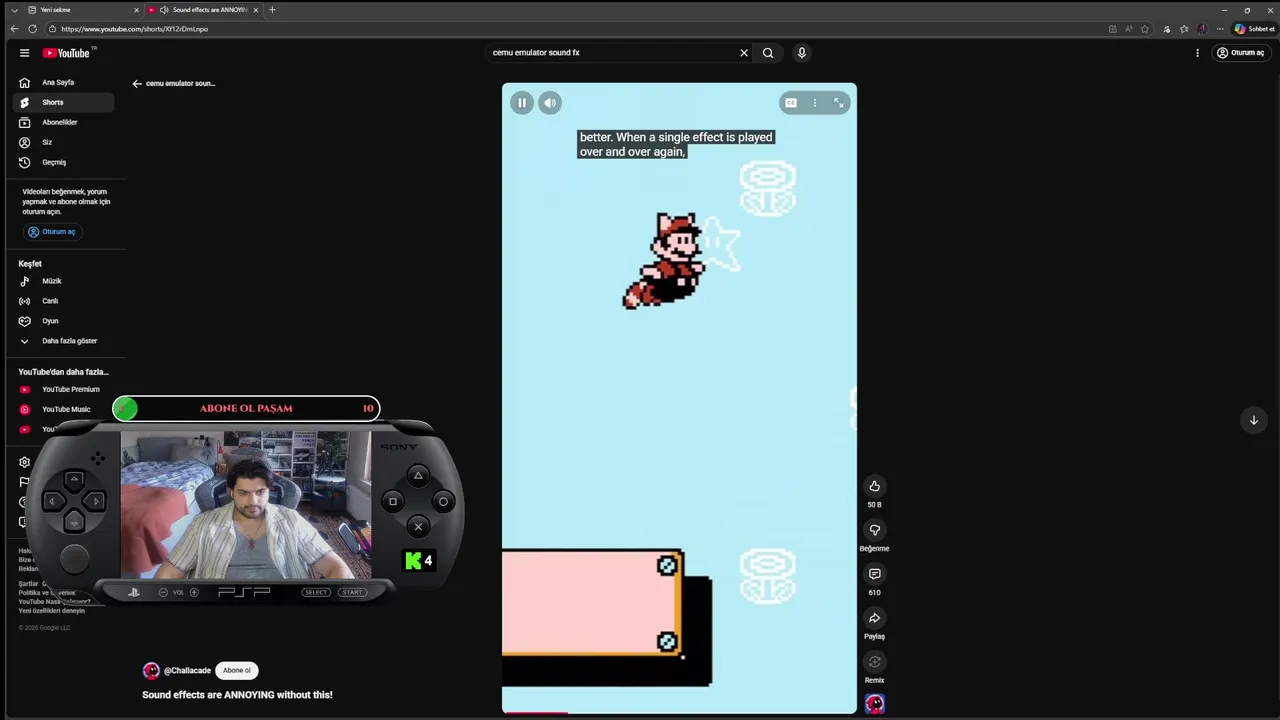This screenshot has width=1280, height=720.
Task: Open Geçmiş history page
Action: click(x=63, y=162)
